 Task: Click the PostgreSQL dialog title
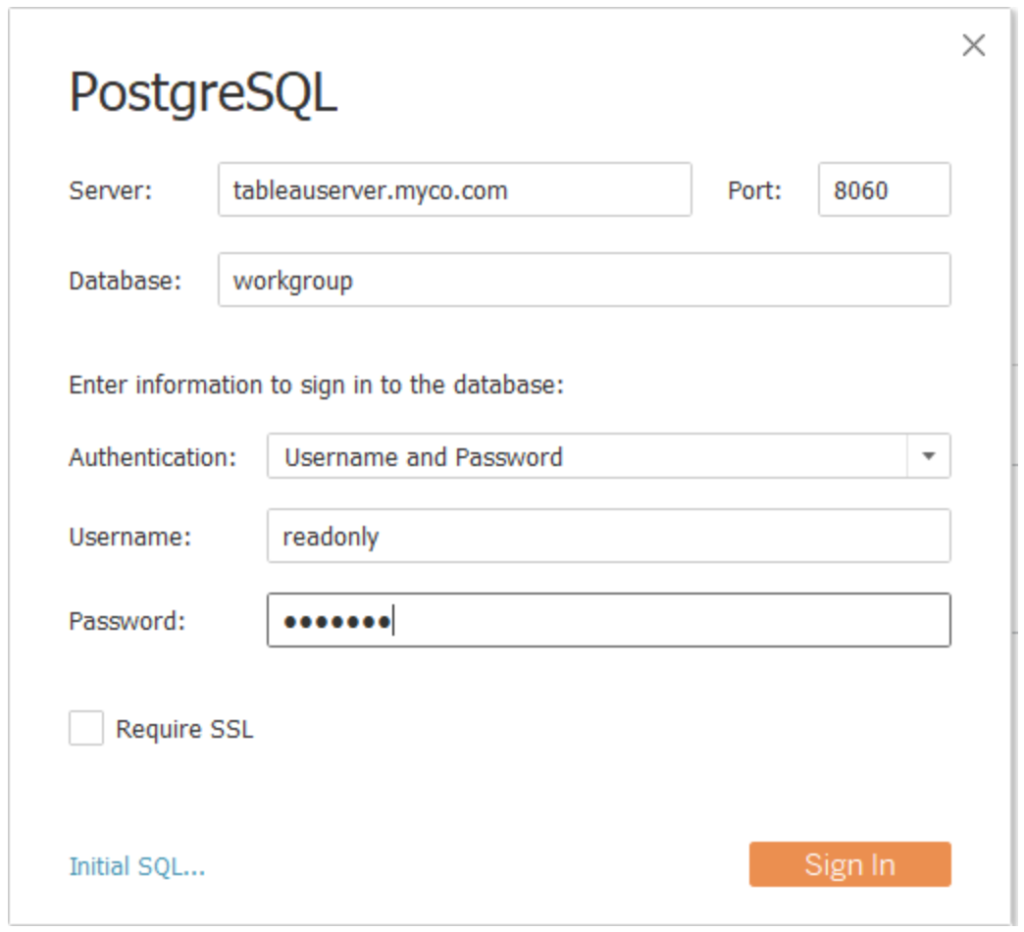coord(203,94)
